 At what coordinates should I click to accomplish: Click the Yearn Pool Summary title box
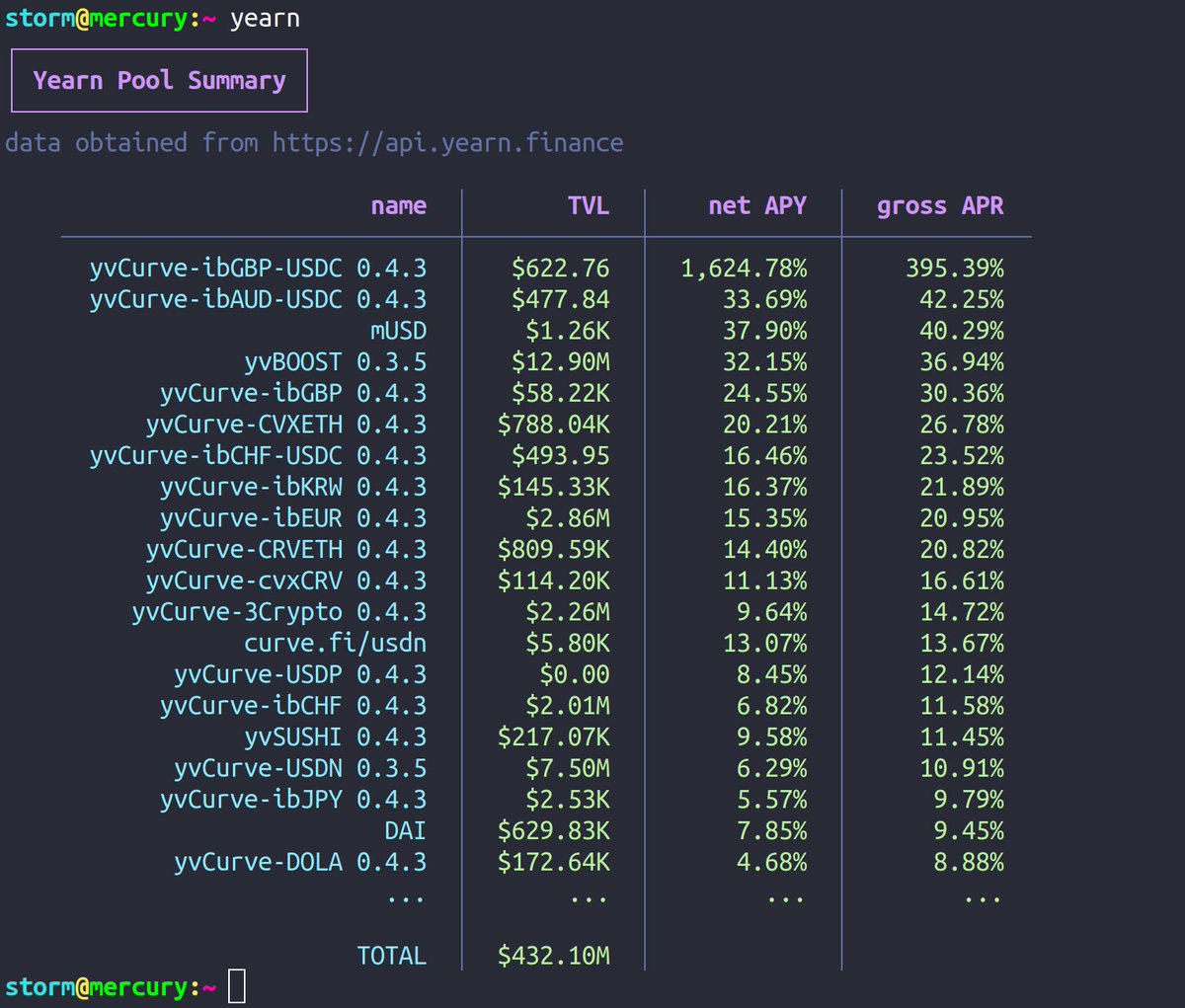point(159,80)
